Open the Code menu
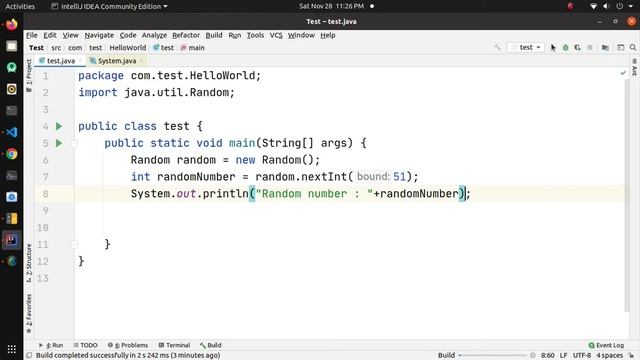640x360 pixels. [x=128, y=35]
